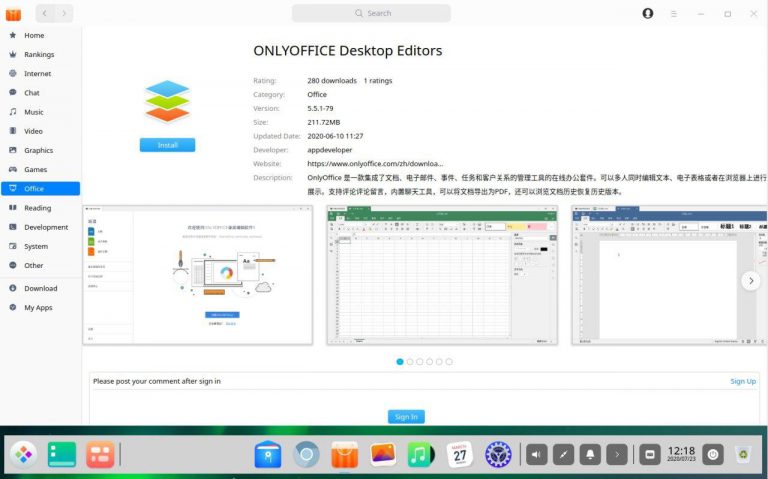The image size is (768, 479).
Task: Select the third screenshot pager dot
Action: coord(420,361)
